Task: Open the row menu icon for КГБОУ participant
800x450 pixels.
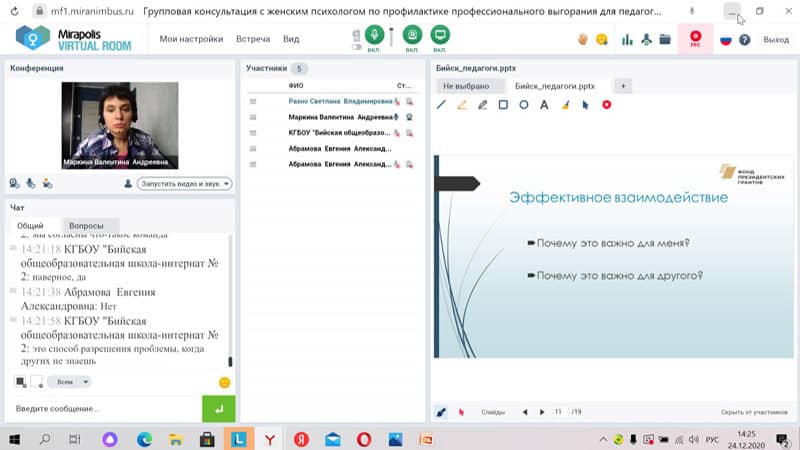Action: 253,133
